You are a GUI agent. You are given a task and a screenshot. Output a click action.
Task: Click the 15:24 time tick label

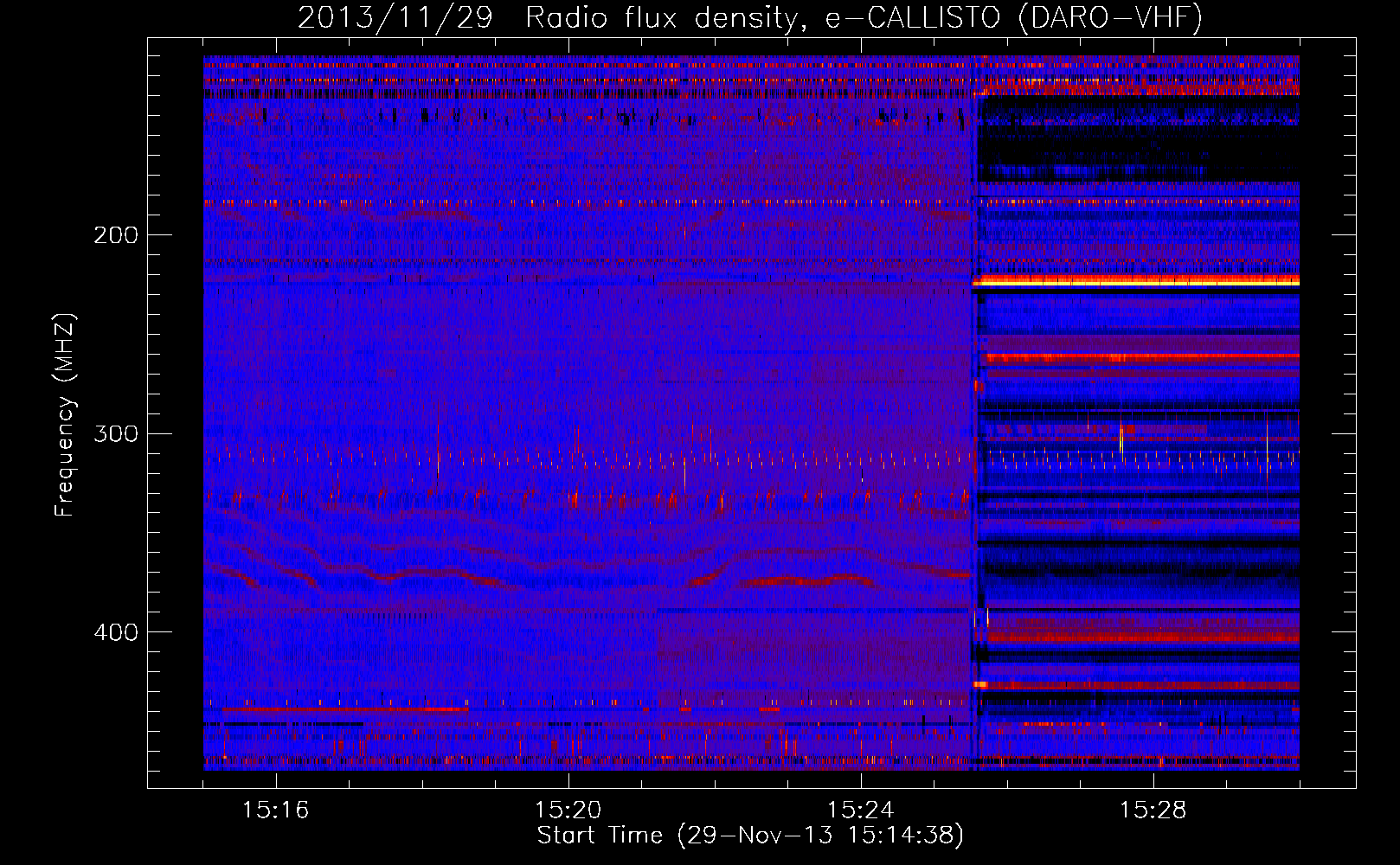[860, 811]
